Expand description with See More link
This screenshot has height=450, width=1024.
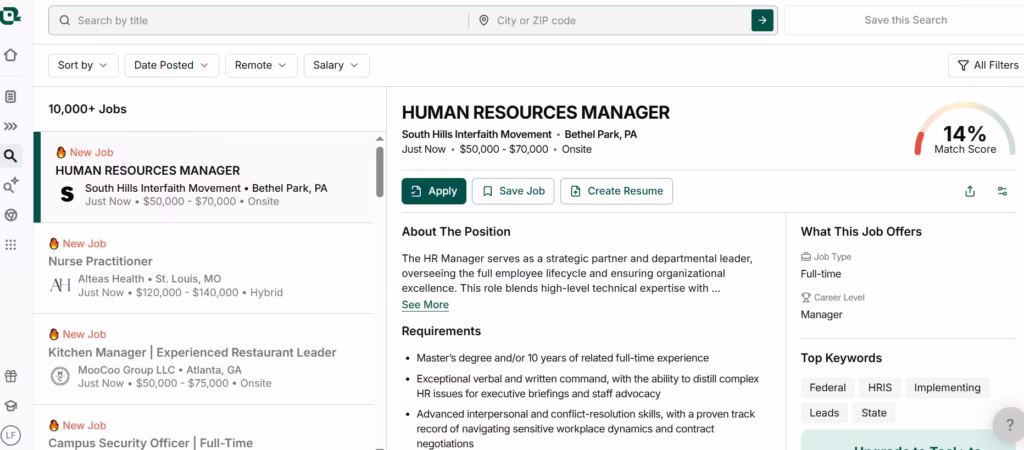(x=425, y=305)
